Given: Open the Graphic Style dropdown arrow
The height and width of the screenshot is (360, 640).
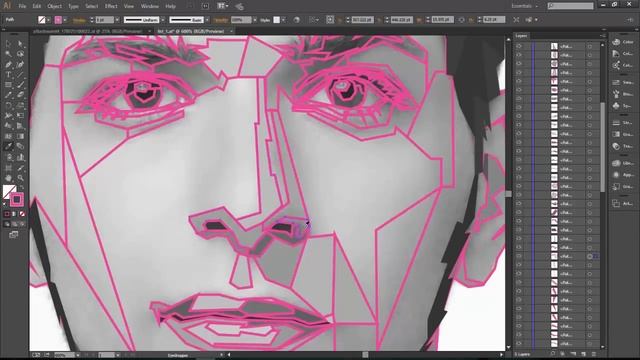Looking at the screenshot, I should [x=283, y=20].
